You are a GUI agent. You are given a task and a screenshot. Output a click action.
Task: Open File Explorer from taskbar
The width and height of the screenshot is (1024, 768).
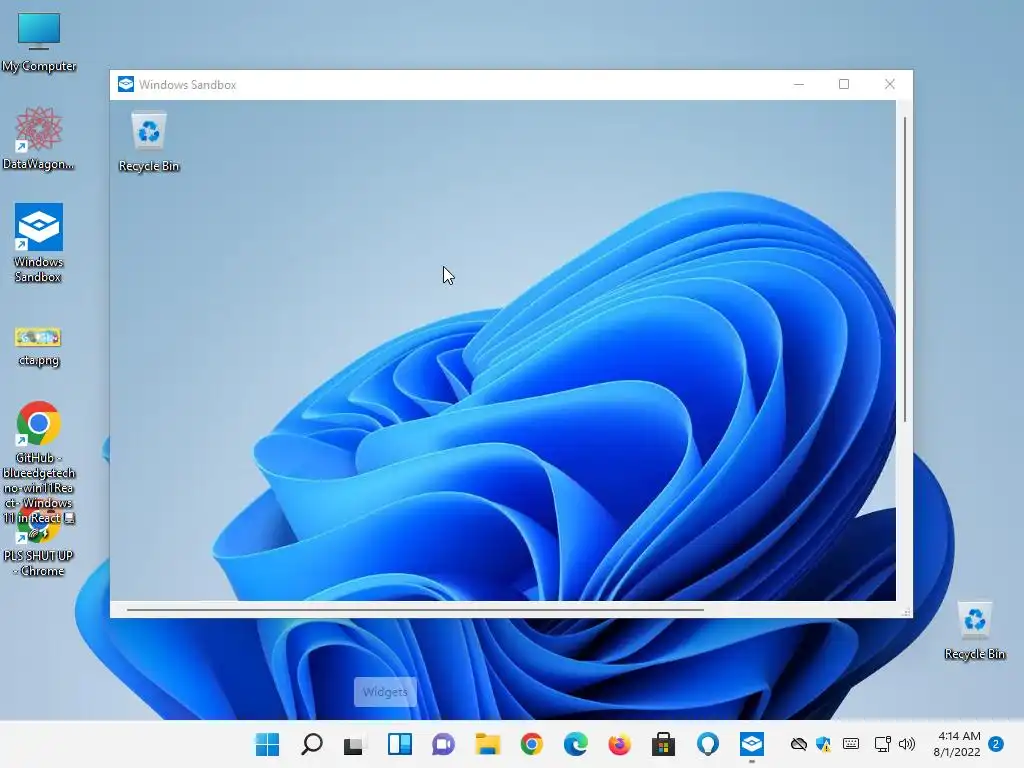click(x=488, y=744)
